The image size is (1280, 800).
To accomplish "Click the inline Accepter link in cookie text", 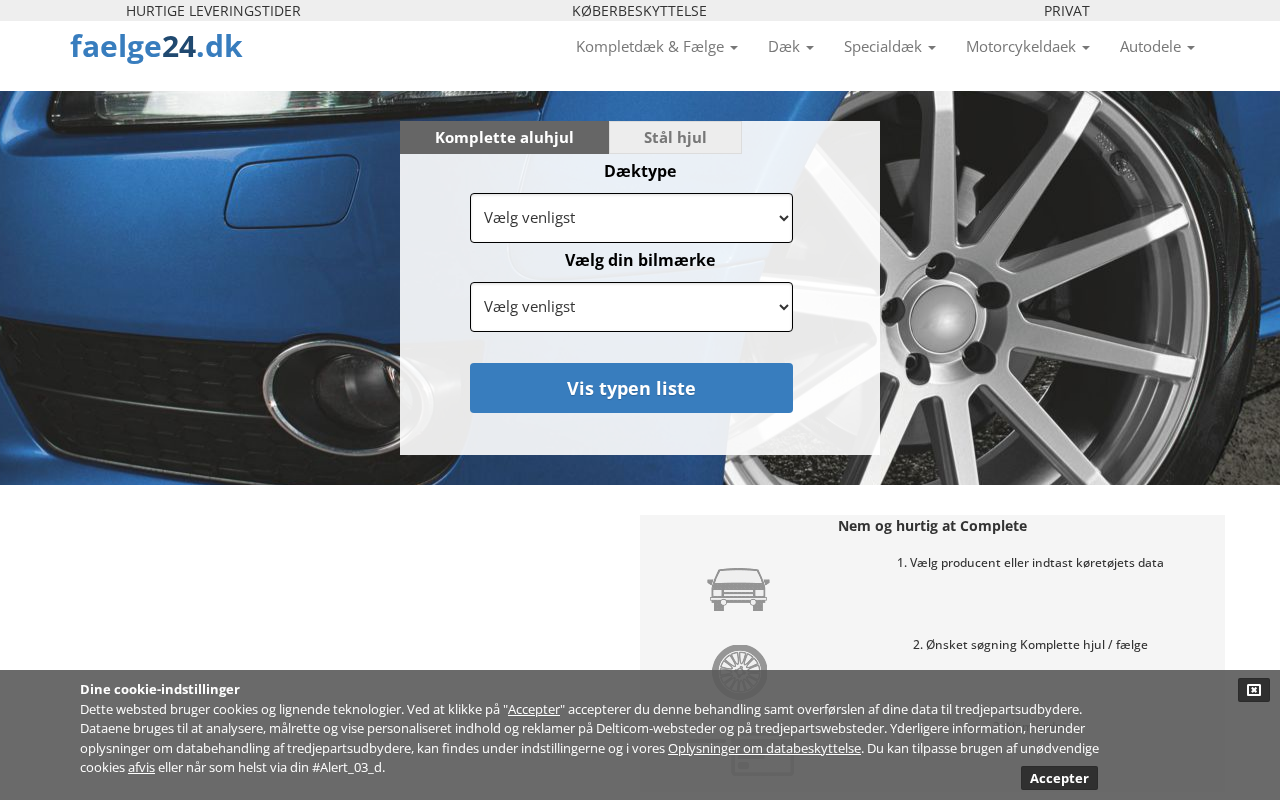I will coord(534,709).
